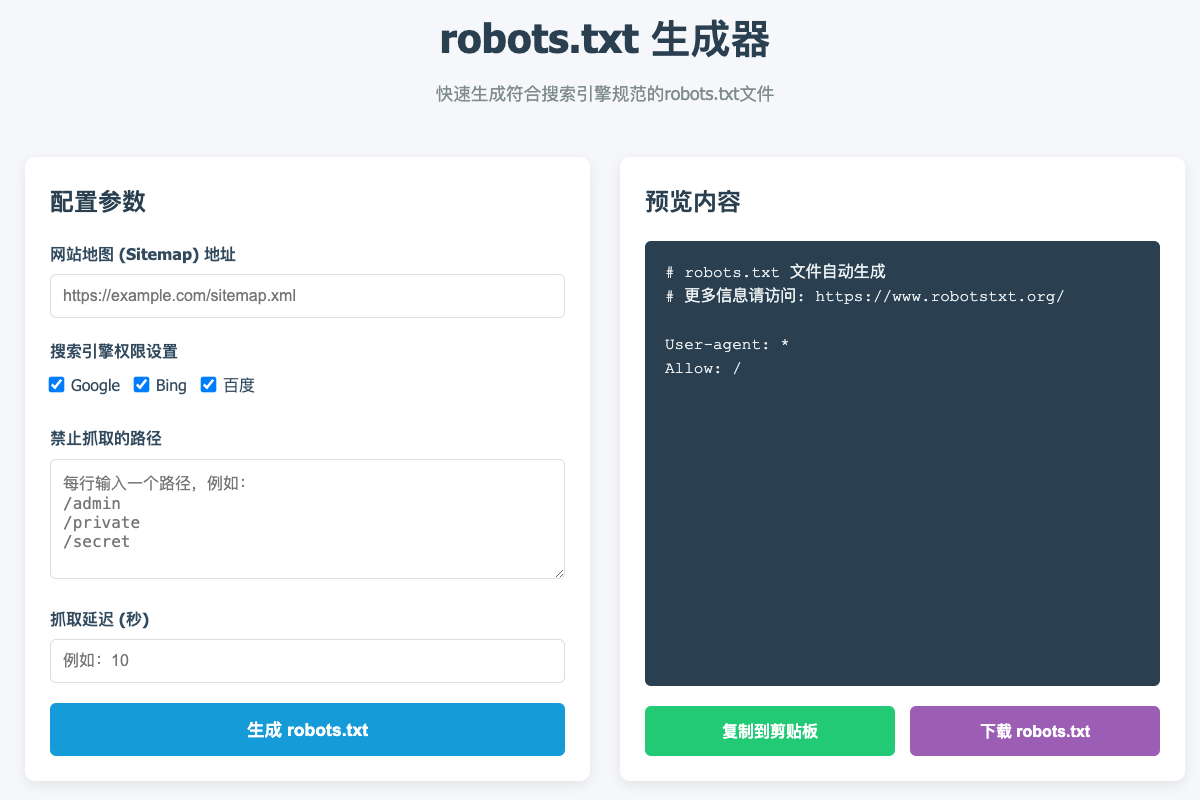Image resolution: width=1200 pixels, height=800 pixels.
Task: Toggle the Google search engine checkbox
Action: pos(57,385)
